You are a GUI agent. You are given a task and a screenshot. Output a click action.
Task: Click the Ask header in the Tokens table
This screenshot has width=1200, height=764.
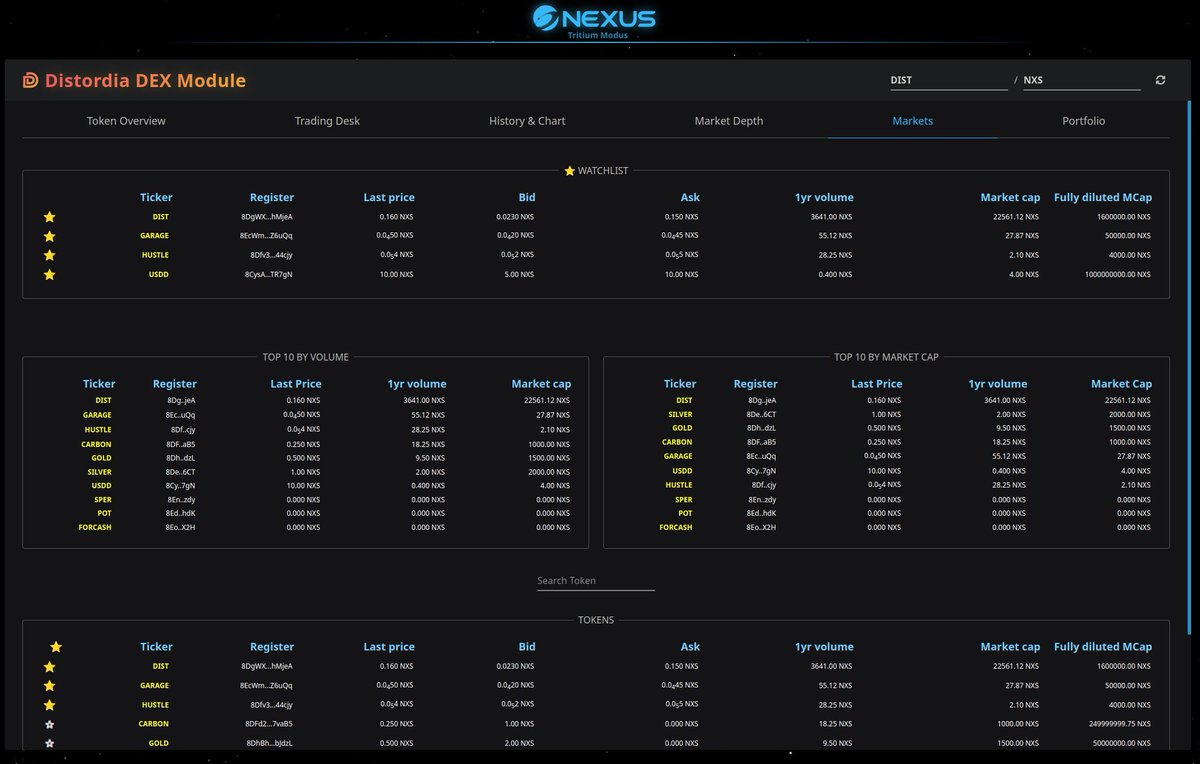point(690,647)
